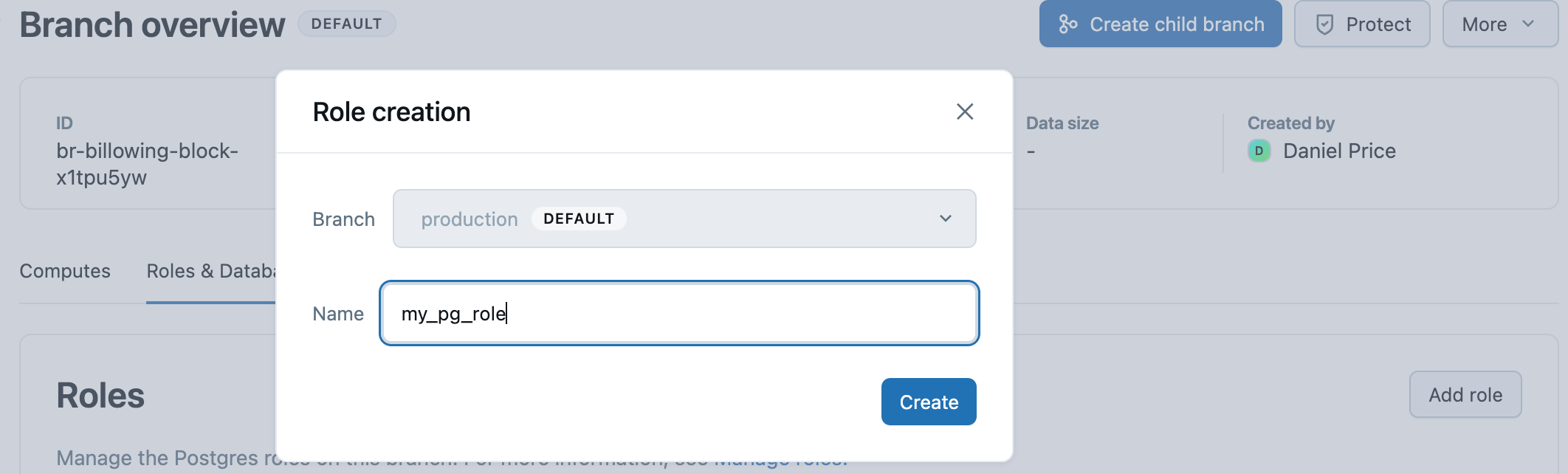Close the Role creation dialog with the X
This screenshot has width=1568, height=474.
(x=966, y=112)
